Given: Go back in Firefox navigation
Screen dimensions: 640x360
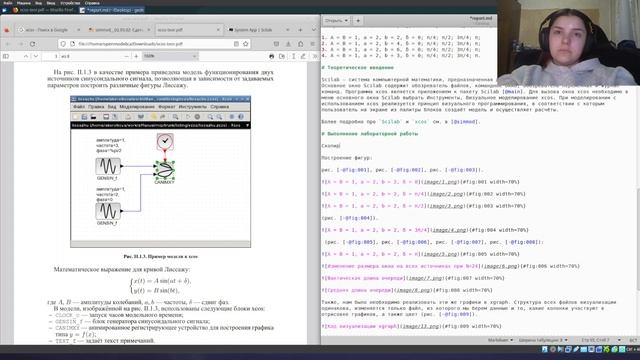Looking at the screenshot, I should 8,44.
